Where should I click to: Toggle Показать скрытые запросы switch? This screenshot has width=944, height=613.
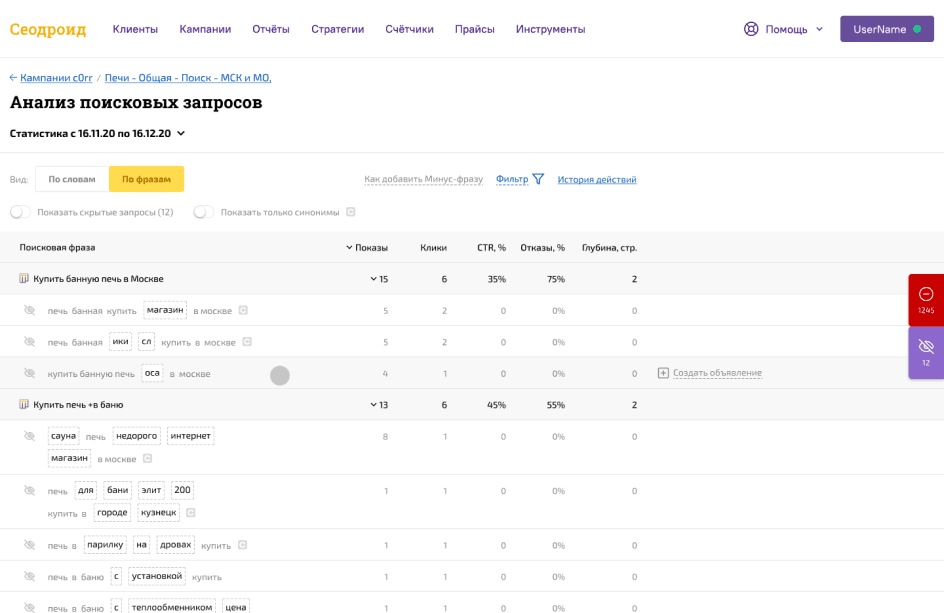[x=20, y=212]
